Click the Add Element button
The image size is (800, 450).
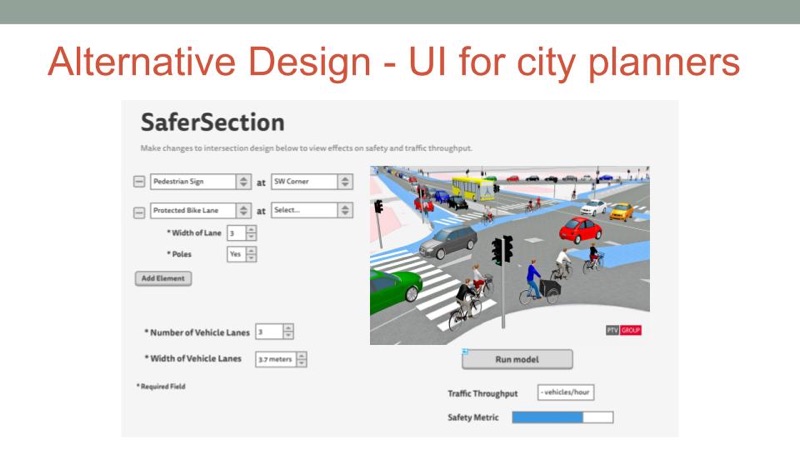(163, 279)
